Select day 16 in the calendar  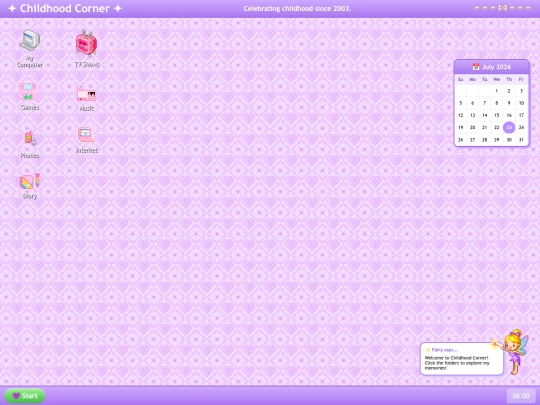(x=509, y=115)
